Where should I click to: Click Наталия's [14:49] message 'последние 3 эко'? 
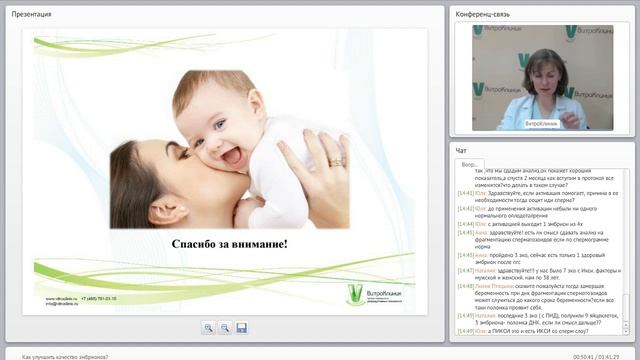(538, 319)
